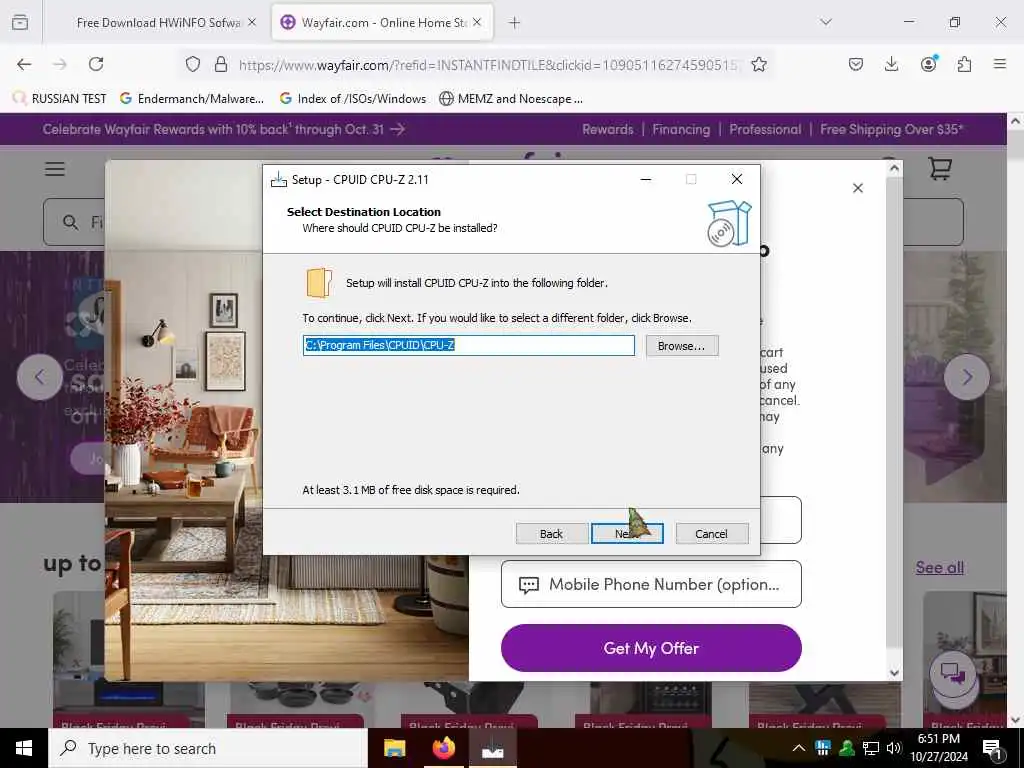The height and width of the screenshot is (768, 1024).
Task: Click the page scrollbar up arrow
Action: (x=1016, y=121)
